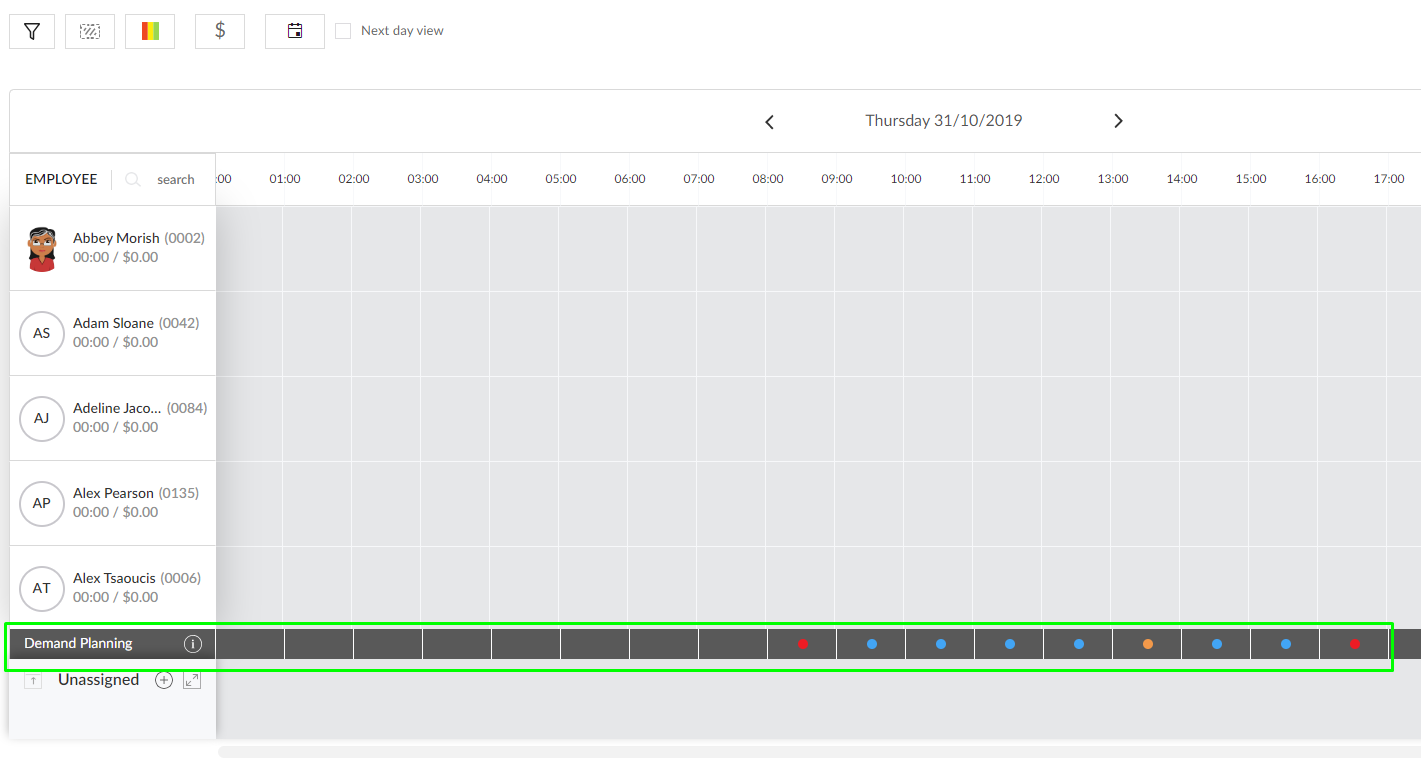Image resolution: width=1421 pixels, height=763 pixels.
Task: Open the Demand Planning info icon
Action: [x=193, y=644]
